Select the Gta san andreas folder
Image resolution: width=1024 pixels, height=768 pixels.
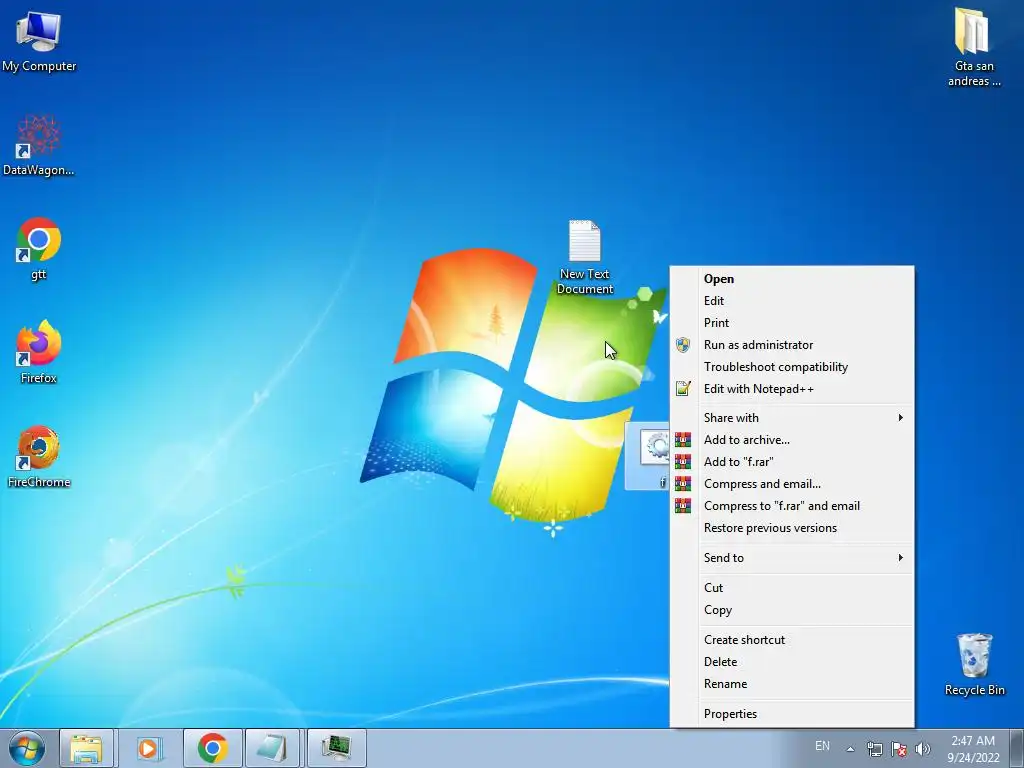pyautogui.click(x=974, y=47)
